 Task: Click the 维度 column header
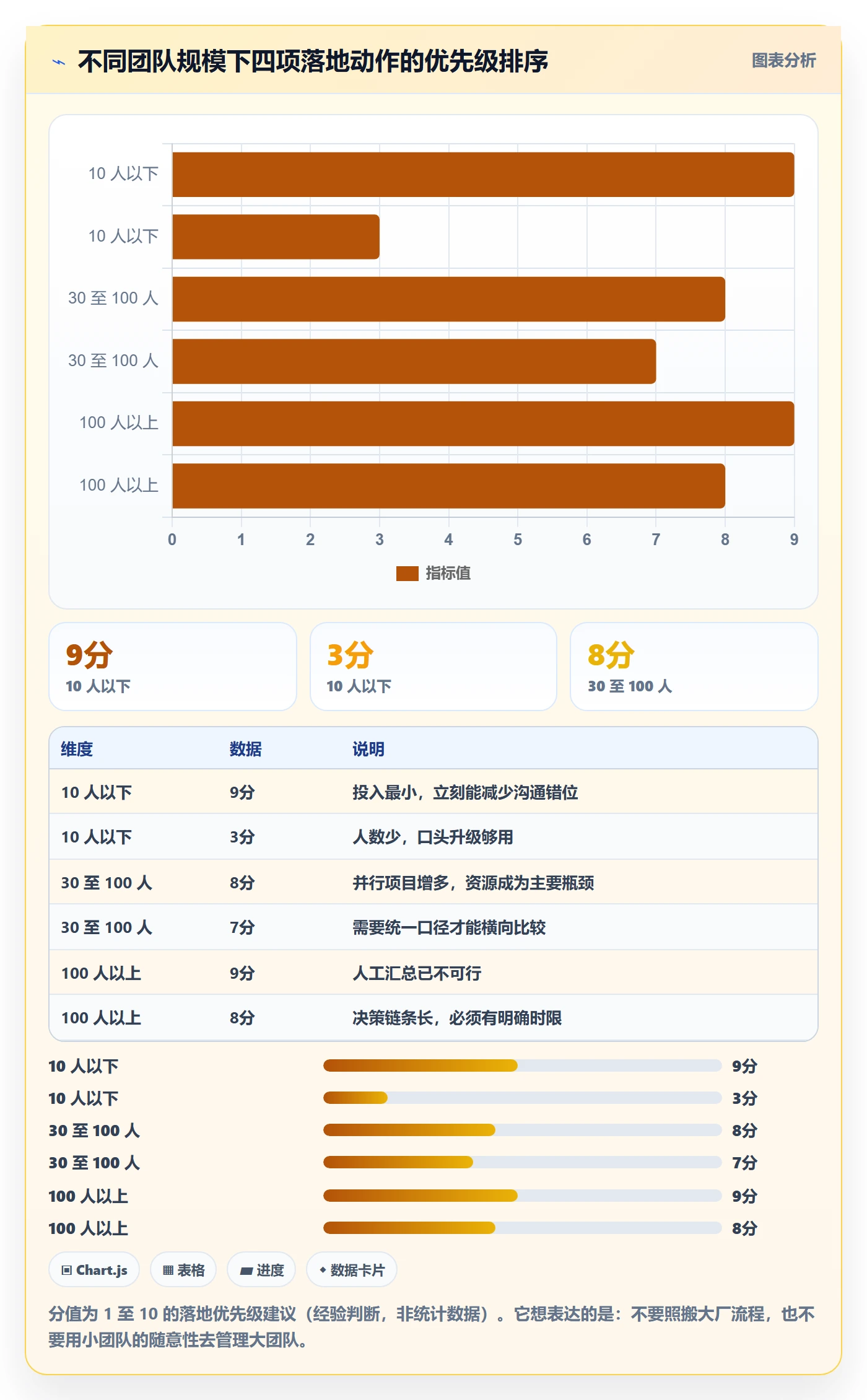click(x=77, y=749)
